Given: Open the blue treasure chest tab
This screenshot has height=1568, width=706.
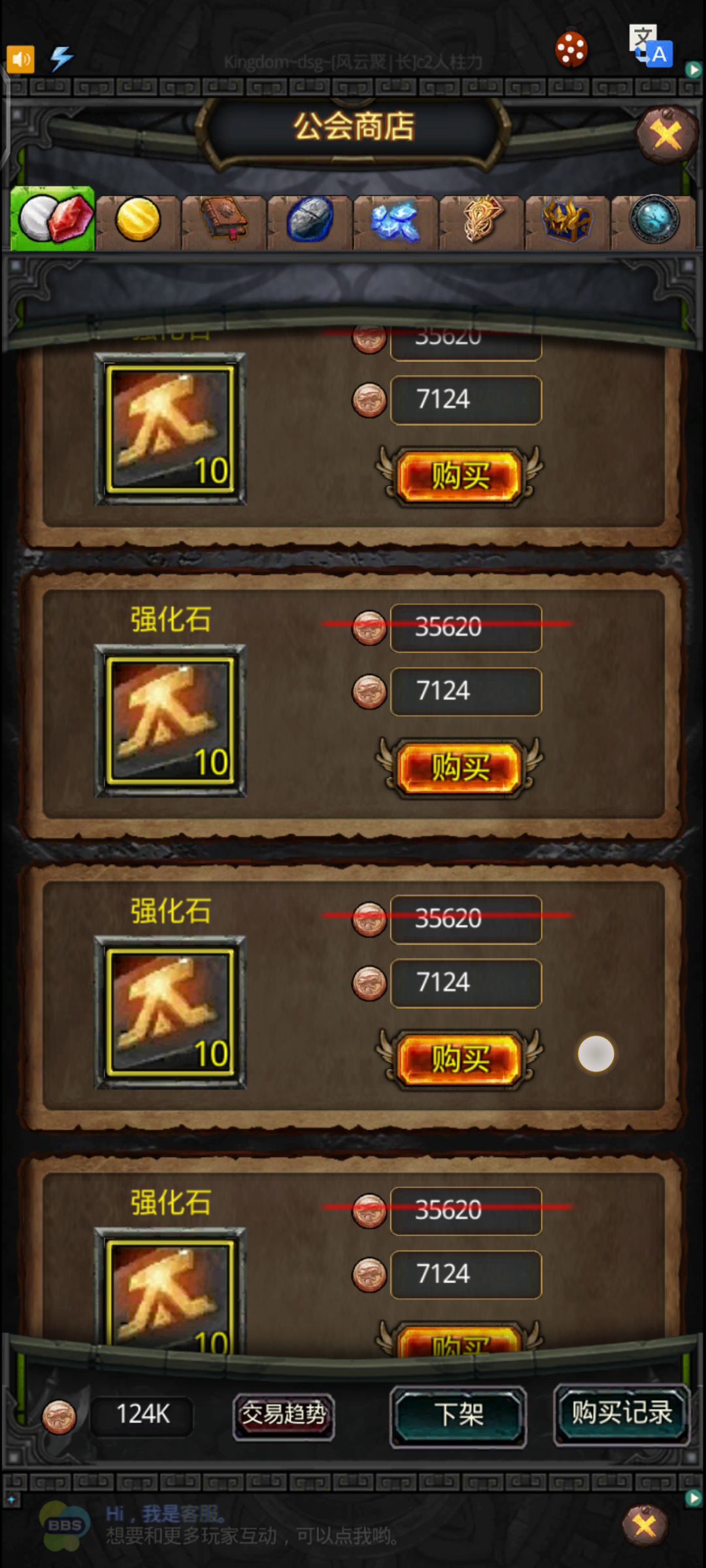Looking at the screenshot, I should pyautogui.click(x=567, y=220).
